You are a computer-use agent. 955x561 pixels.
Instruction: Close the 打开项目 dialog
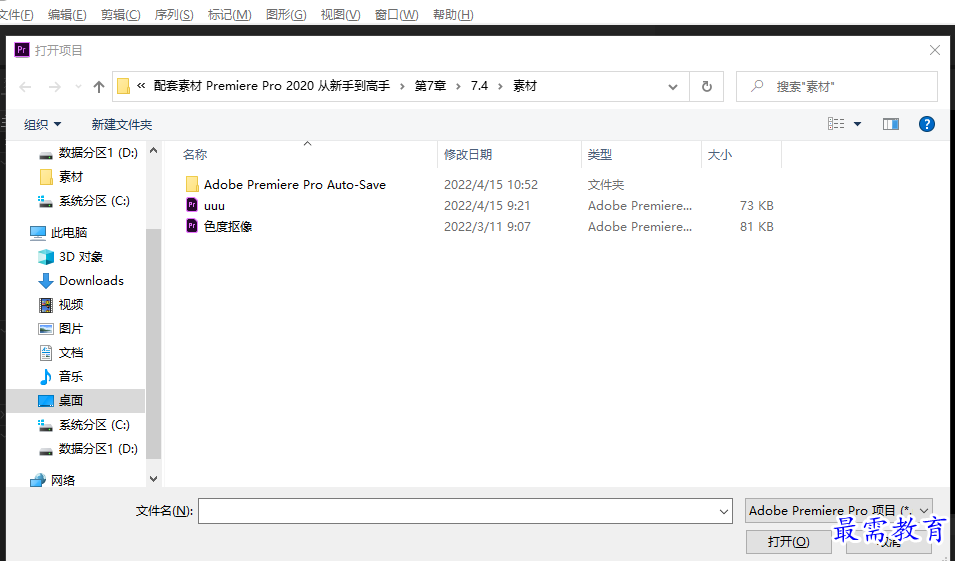(935, 51)
